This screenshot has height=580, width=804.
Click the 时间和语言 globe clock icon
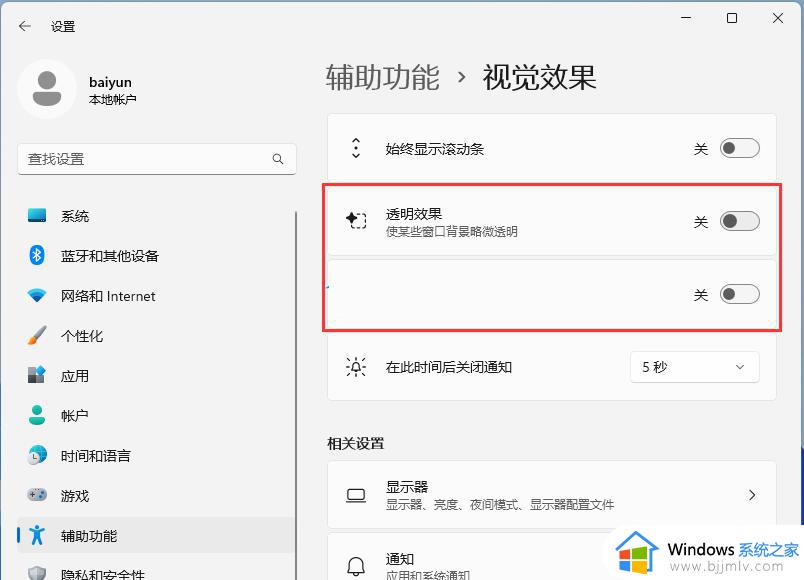click(x=37, y=455)
